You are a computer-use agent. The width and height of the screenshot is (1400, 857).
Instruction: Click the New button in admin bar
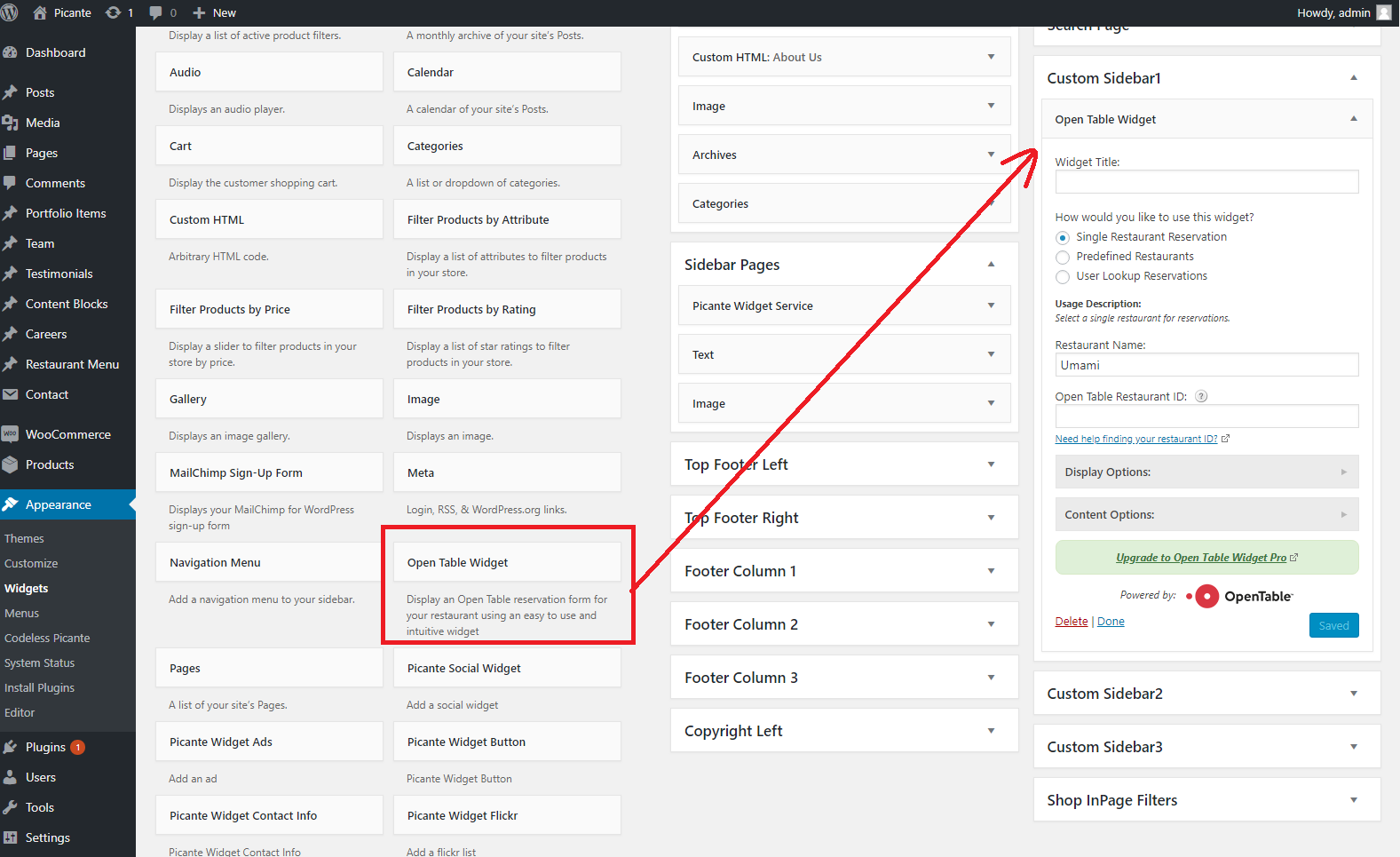click(x=214, y=12)
